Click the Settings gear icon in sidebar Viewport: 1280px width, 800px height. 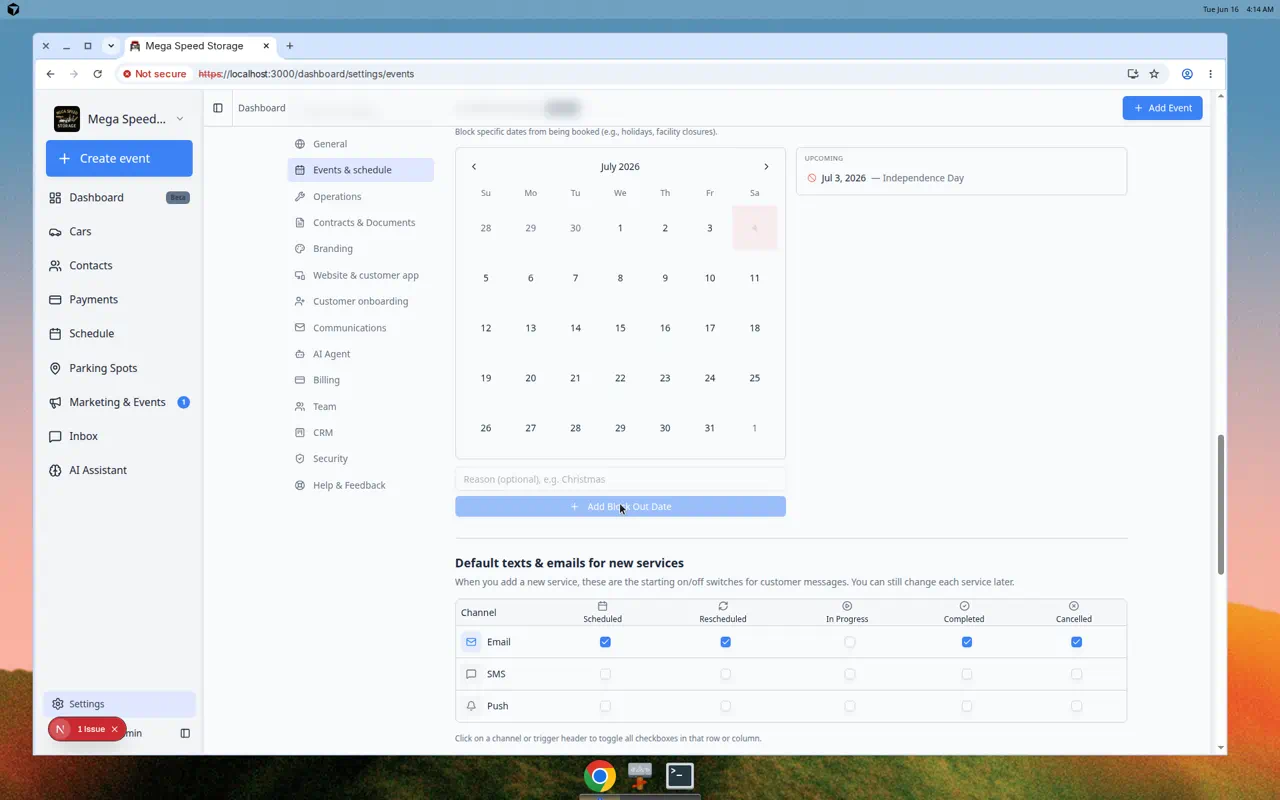[x=58, y=704]
